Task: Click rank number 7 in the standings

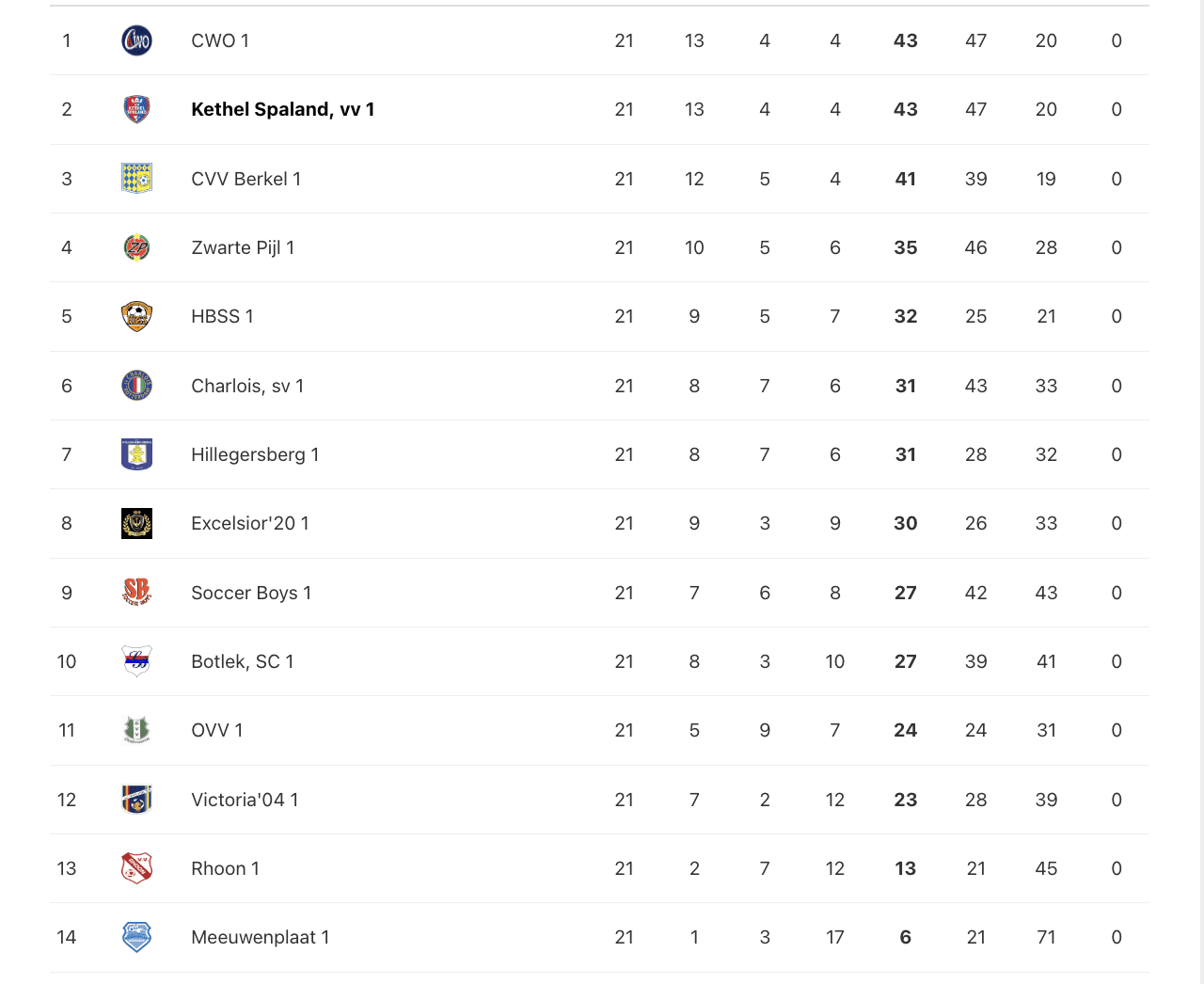Action: [x=67, y=454]
